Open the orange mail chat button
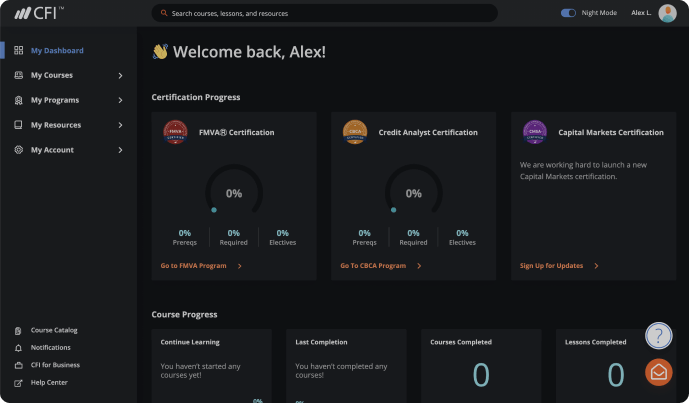This screenshot has width=689, height=403. click(x=658, y=372)
